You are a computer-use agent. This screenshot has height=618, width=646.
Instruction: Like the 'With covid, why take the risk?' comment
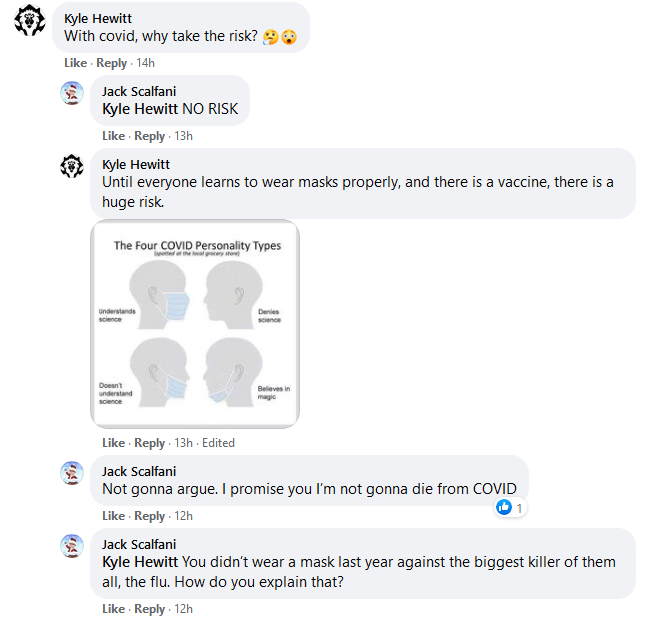tap(75, 63)
